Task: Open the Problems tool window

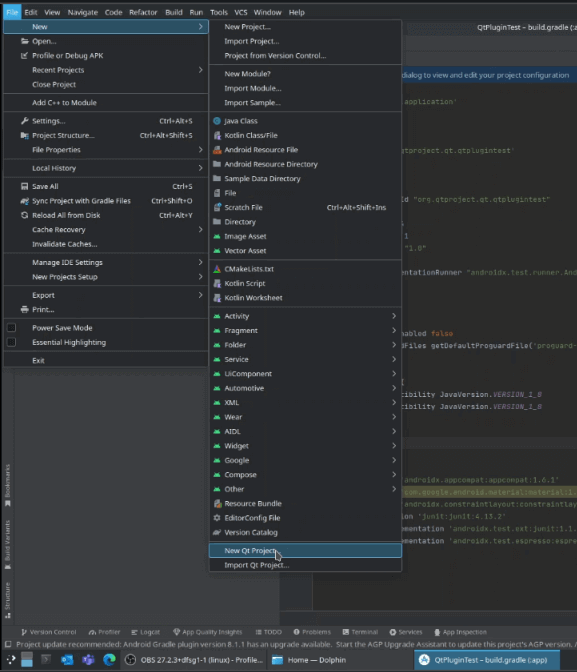Action: point(312,632)
